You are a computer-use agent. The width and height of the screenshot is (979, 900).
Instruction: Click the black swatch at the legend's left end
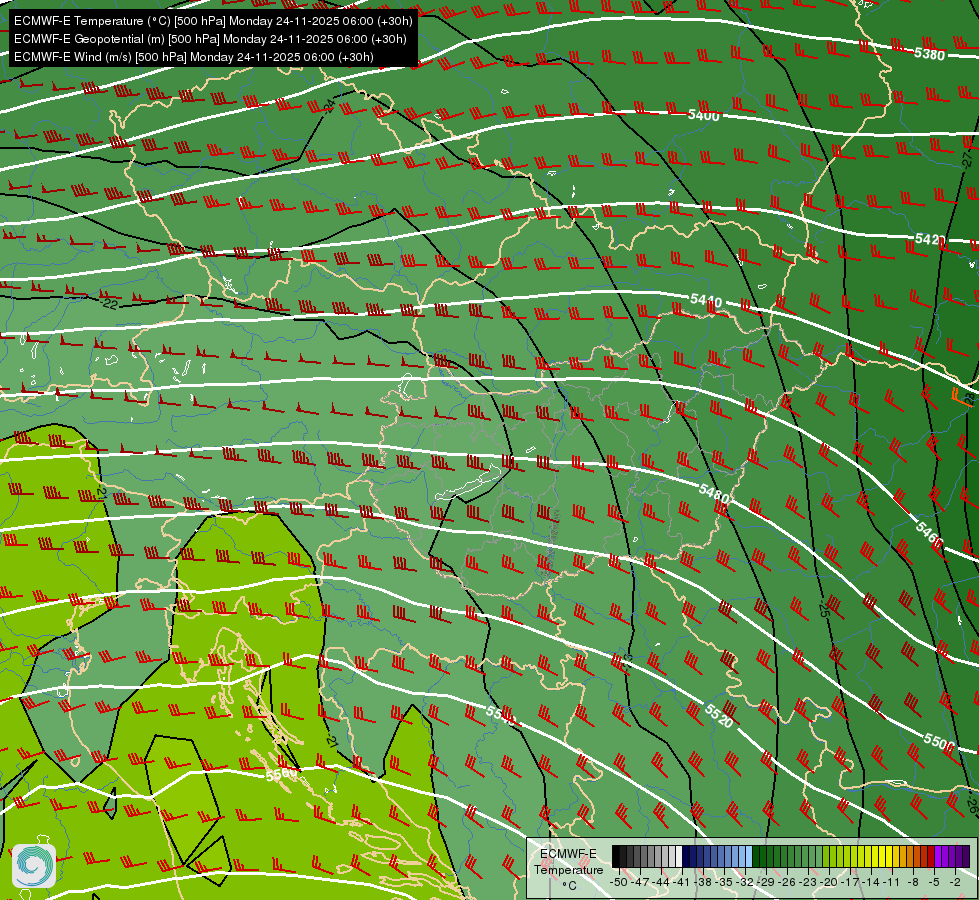pos(616,856)
